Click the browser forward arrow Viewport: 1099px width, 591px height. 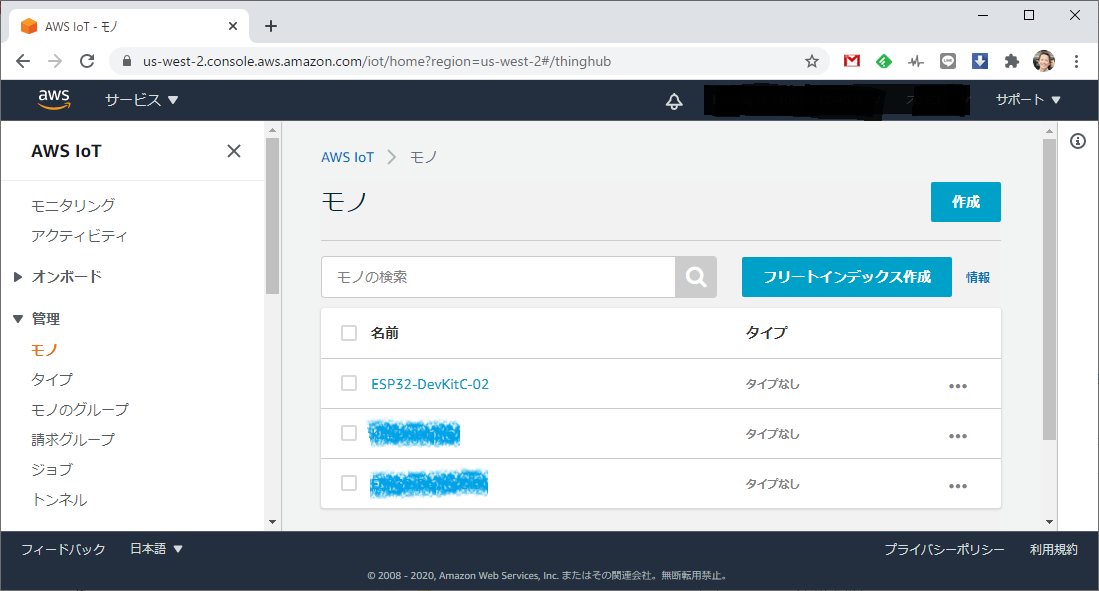click(x=55, y=62)
